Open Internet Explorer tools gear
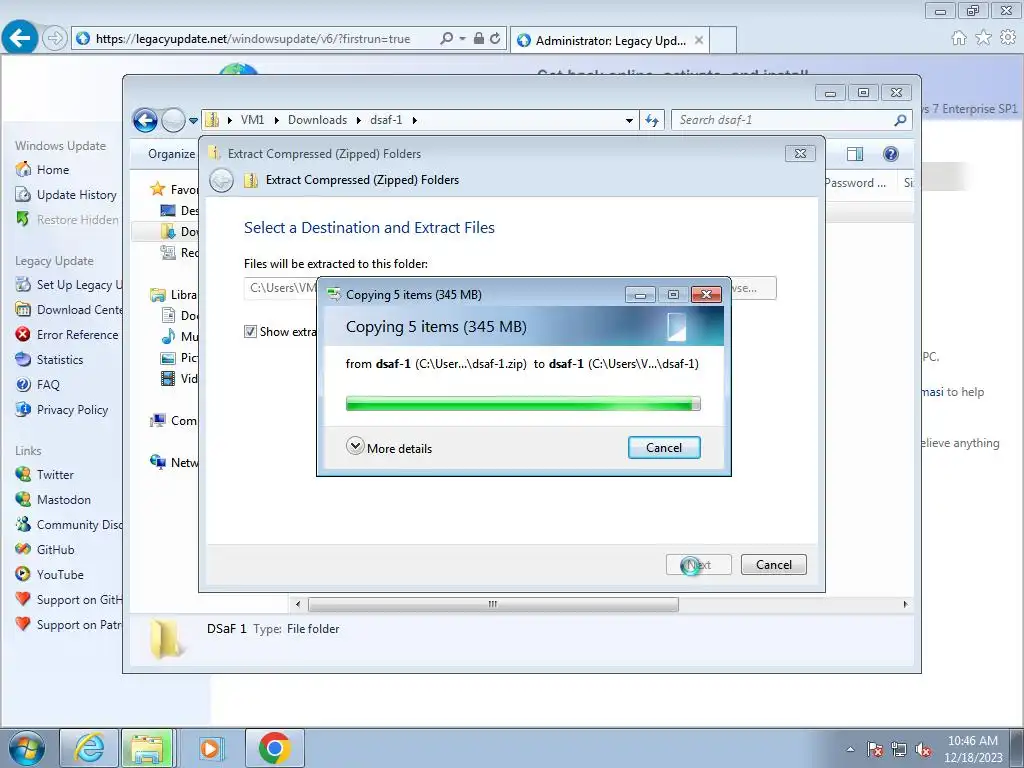This screenshot has height=768, width=1024. point(1008,38)
